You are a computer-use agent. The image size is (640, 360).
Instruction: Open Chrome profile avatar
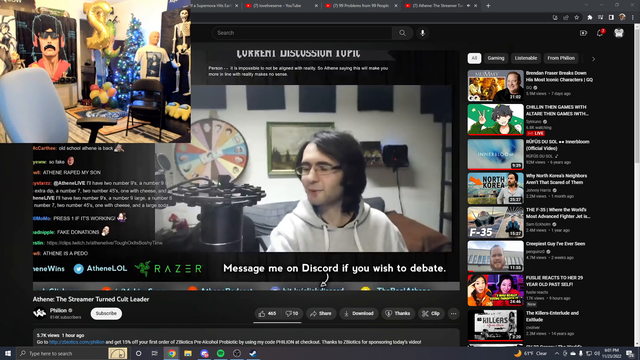click(x=622, y=18)
